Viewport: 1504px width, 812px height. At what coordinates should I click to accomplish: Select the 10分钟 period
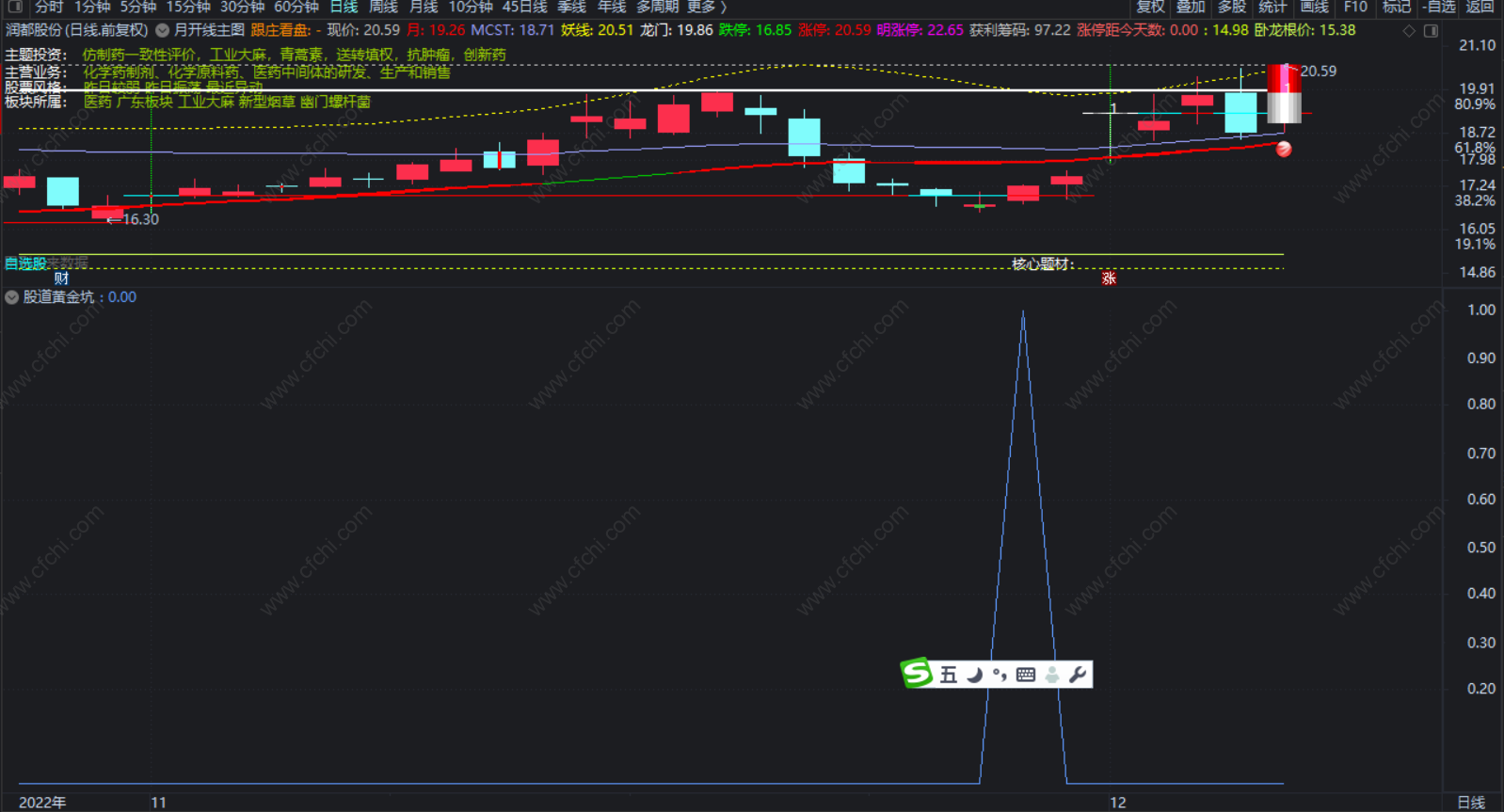point(471,7)
